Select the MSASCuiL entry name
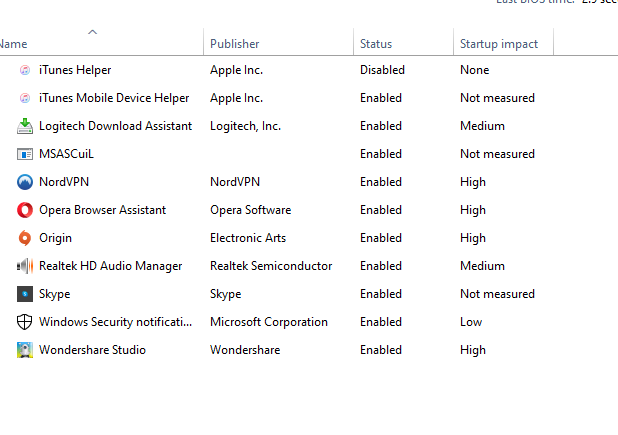The height and width of the screenshot is (435, 618). pyautogui.click(x=66, y=154)
